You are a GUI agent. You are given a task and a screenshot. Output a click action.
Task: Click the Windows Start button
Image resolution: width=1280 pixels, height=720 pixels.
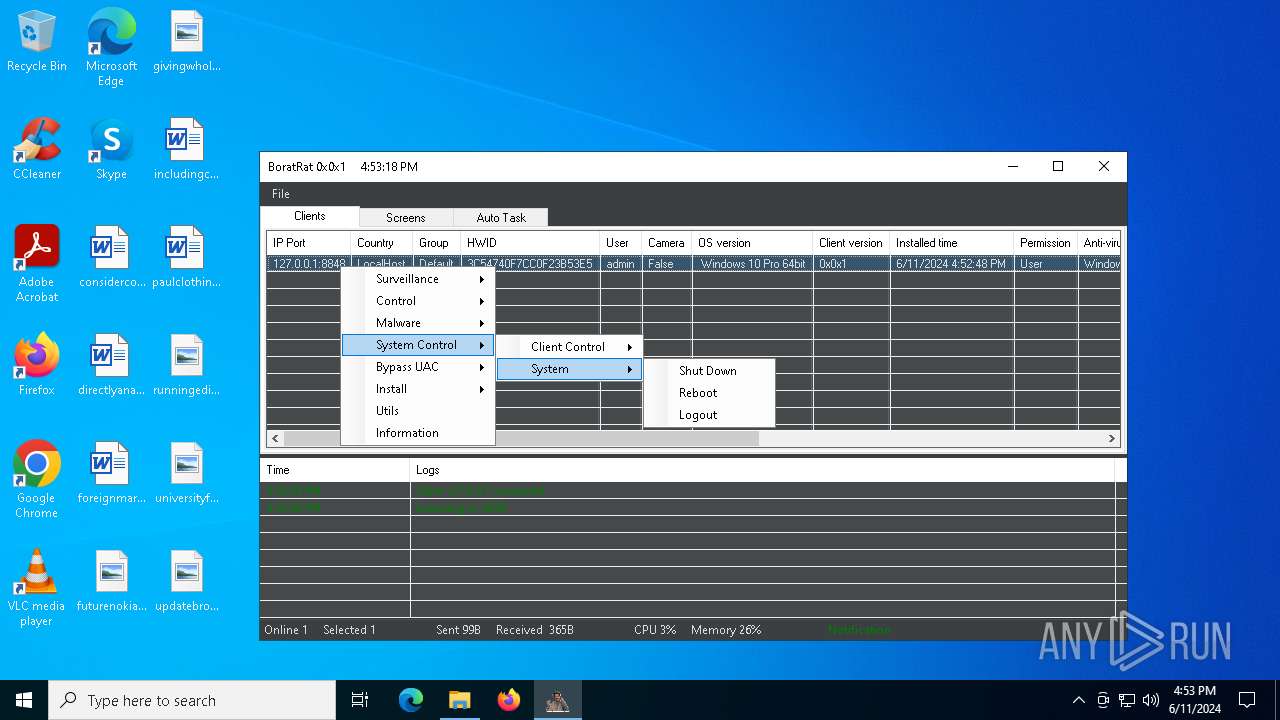point(24,700)
